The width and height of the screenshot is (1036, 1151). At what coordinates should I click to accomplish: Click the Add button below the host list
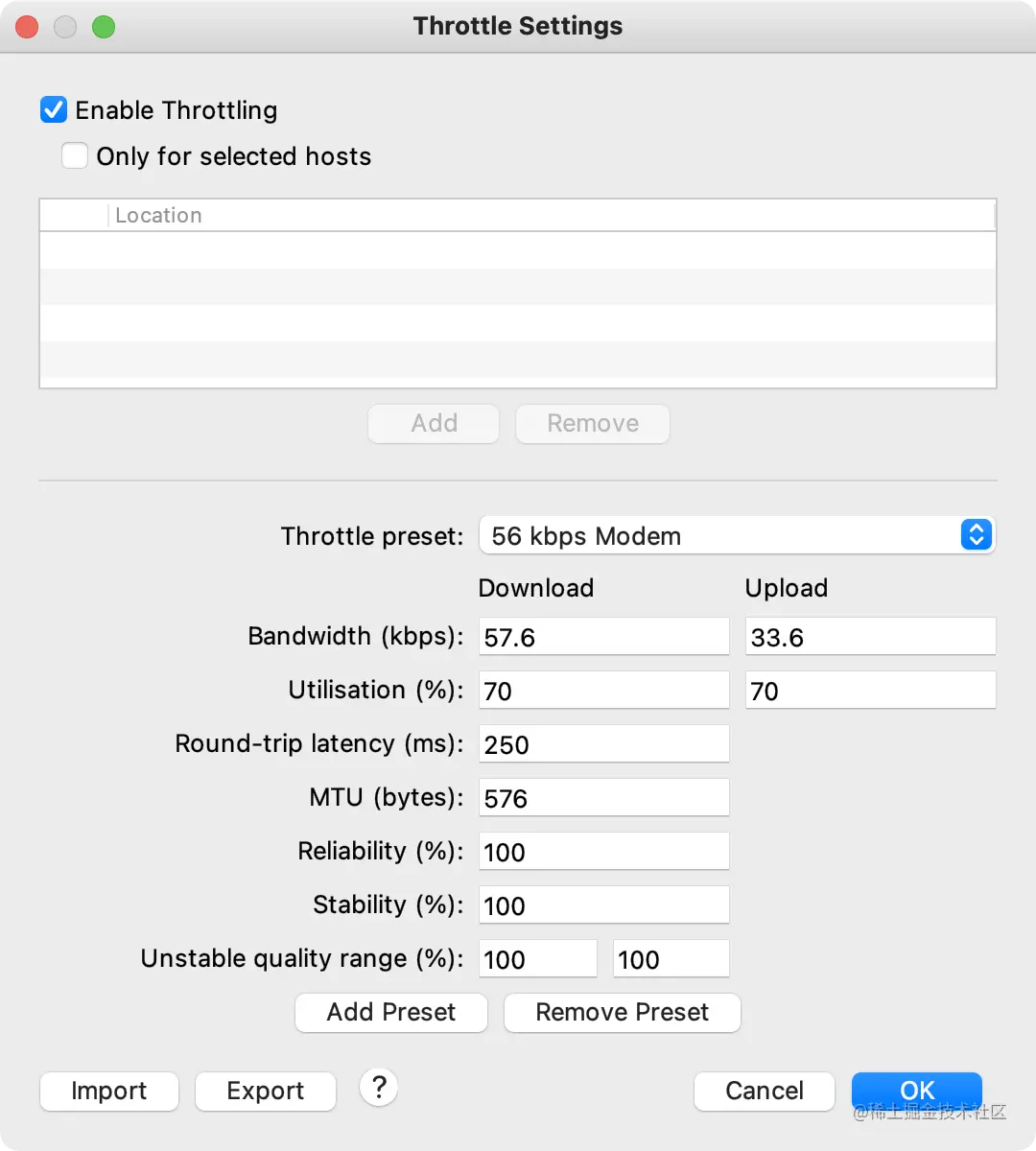tap(434, 423)
